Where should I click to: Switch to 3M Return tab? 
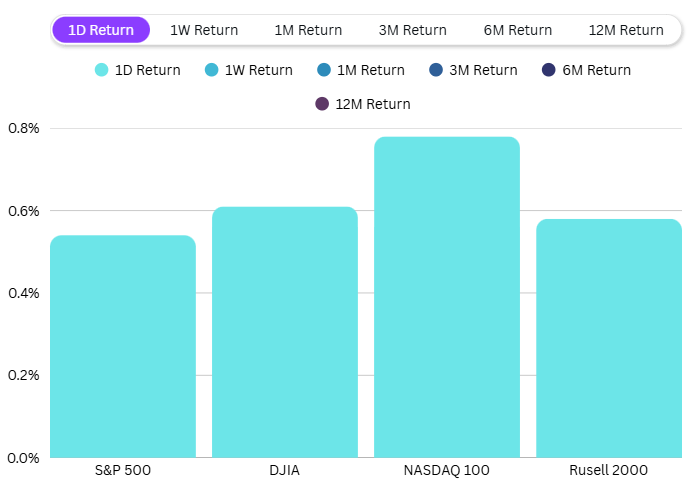tap(413, 30)
